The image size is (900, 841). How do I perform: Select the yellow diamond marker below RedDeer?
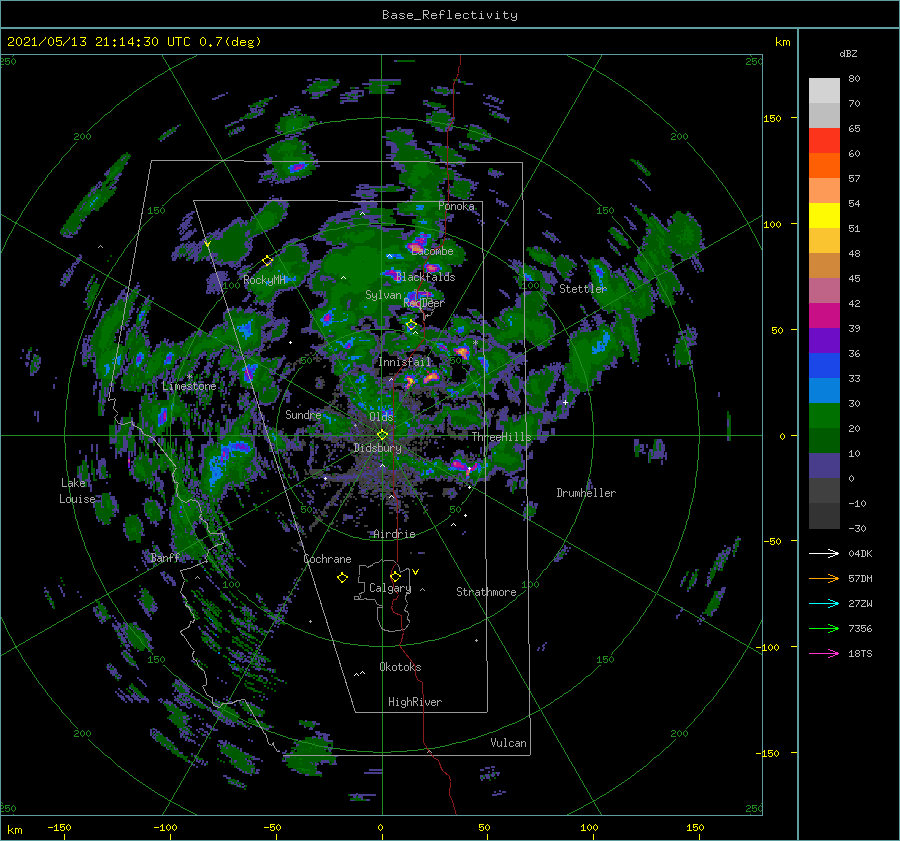point(411,325)
